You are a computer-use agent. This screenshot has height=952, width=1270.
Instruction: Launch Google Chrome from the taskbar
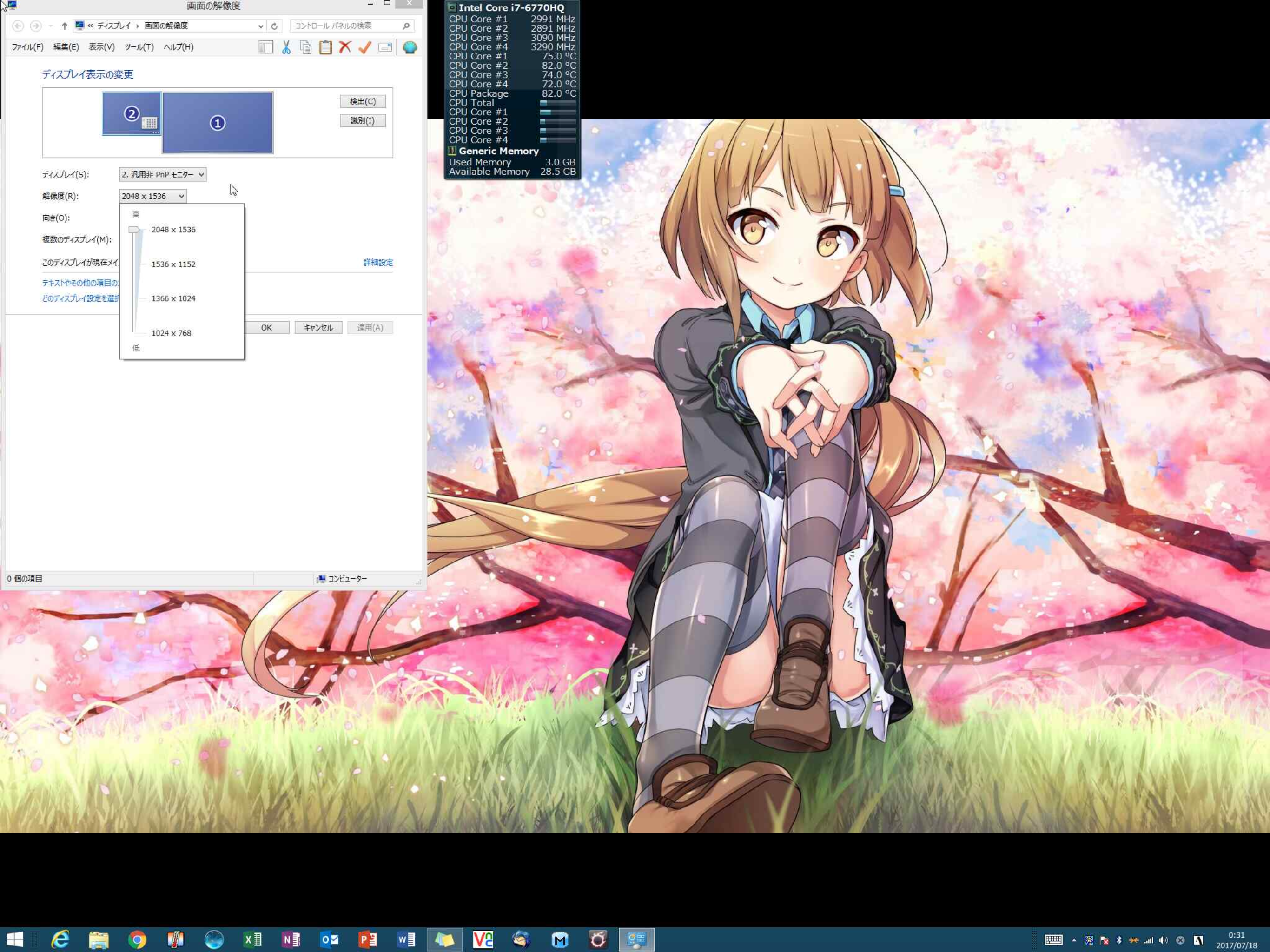(x=137, y=939)
